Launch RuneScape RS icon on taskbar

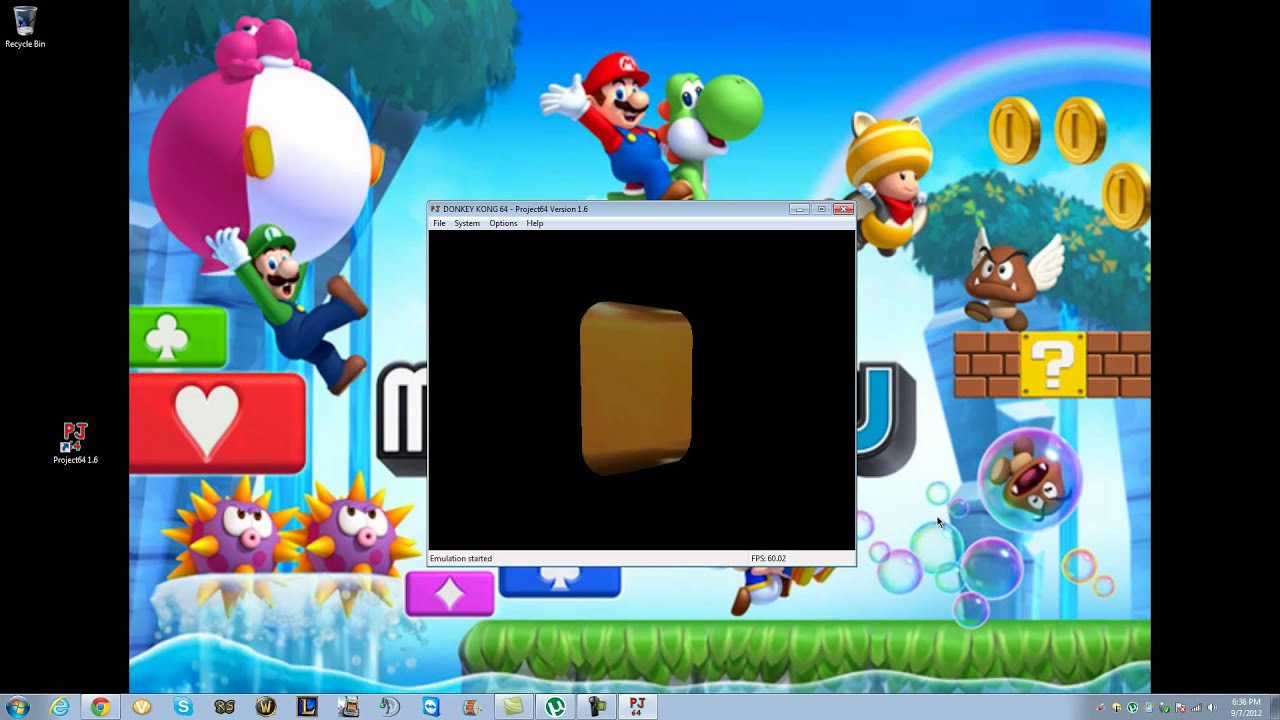click(224, 706)
